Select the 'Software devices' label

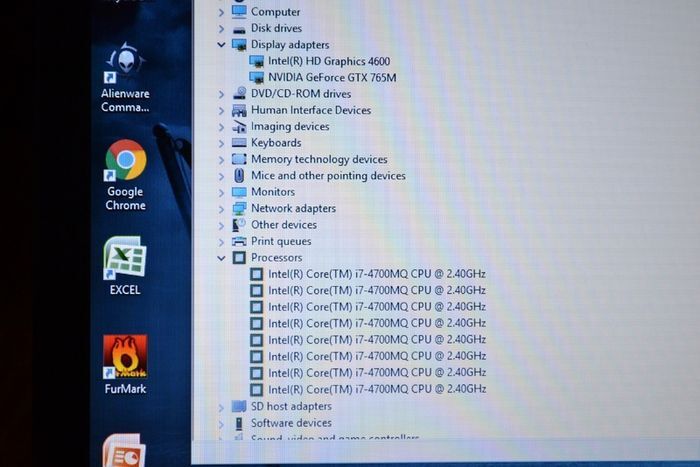291,423
